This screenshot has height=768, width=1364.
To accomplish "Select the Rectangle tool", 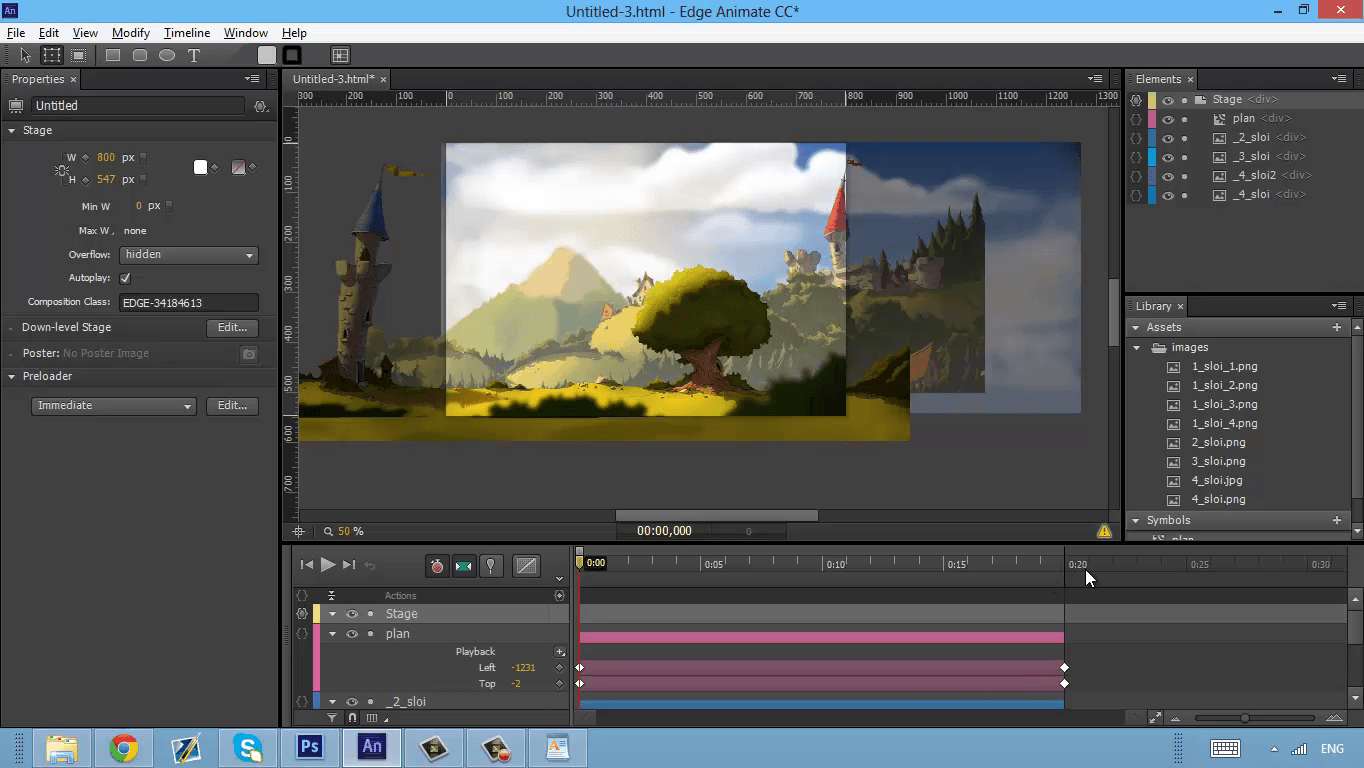I will 113,56.
